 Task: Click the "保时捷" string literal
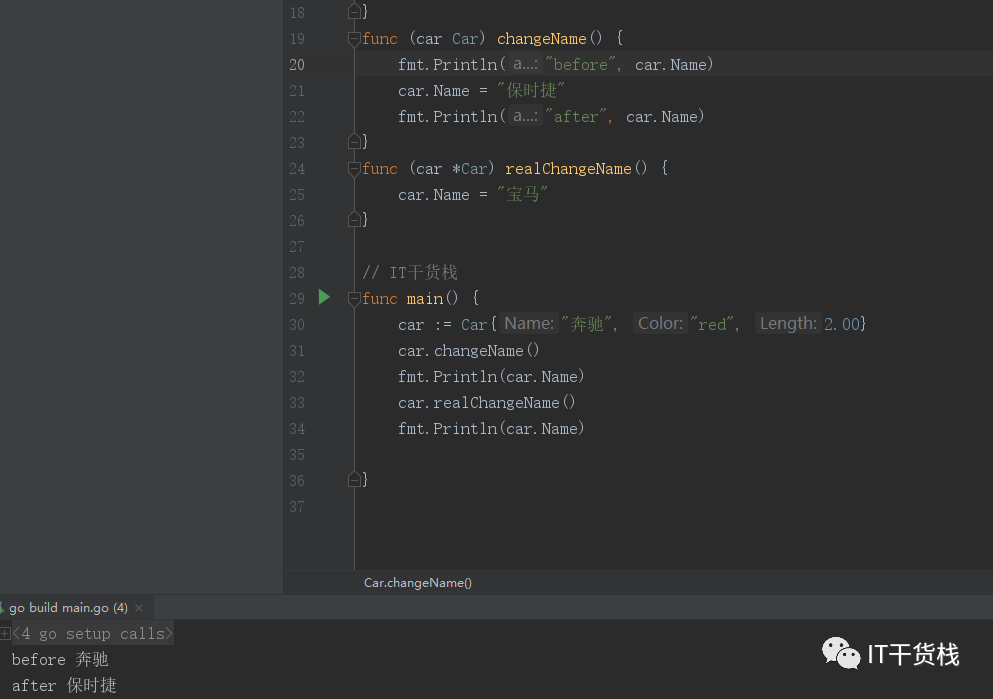click(531, 91)
